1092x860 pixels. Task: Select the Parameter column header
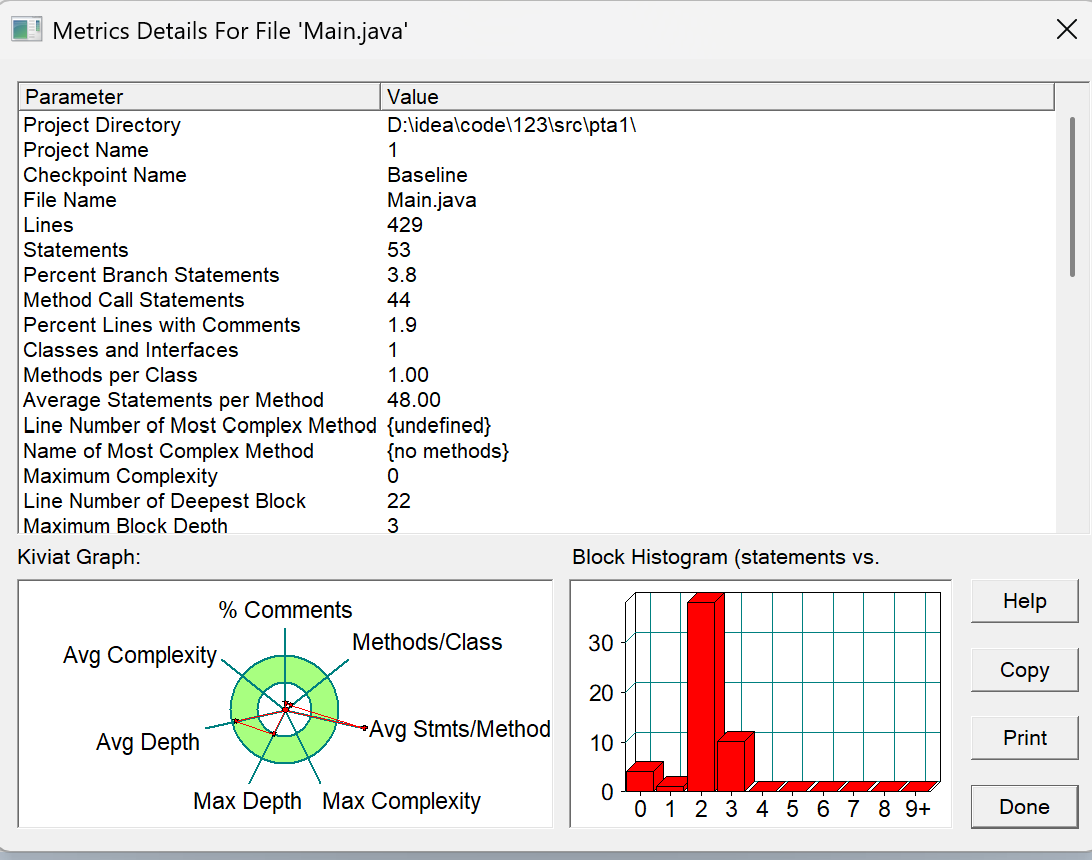pyautogui.click(x=198, y=97)
